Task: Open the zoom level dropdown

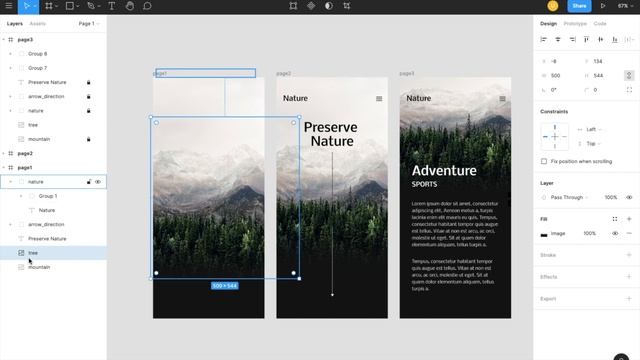Action: coord(625,6)
